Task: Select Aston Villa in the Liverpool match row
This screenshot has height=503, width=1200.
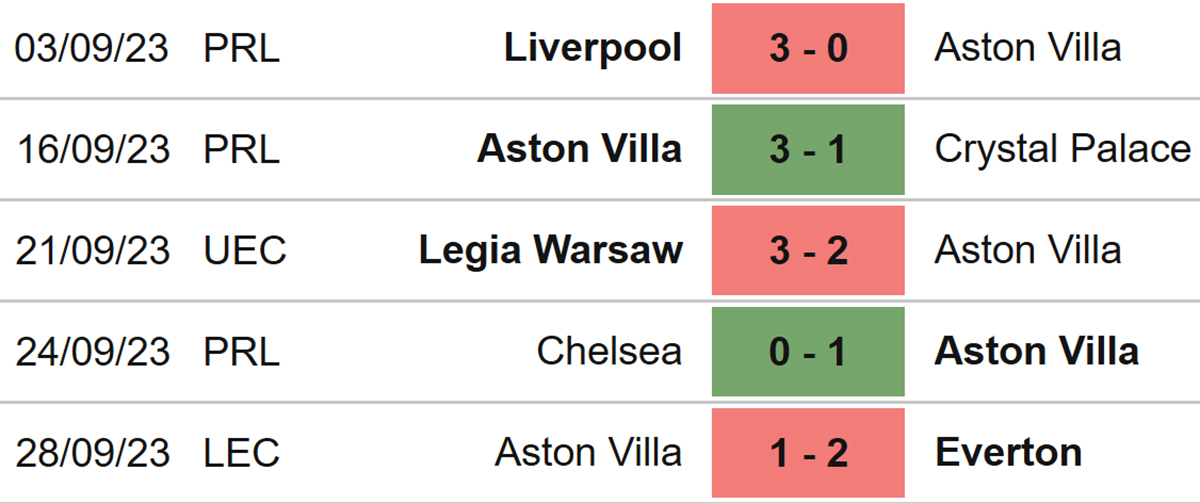Action: pos(1028,48)
